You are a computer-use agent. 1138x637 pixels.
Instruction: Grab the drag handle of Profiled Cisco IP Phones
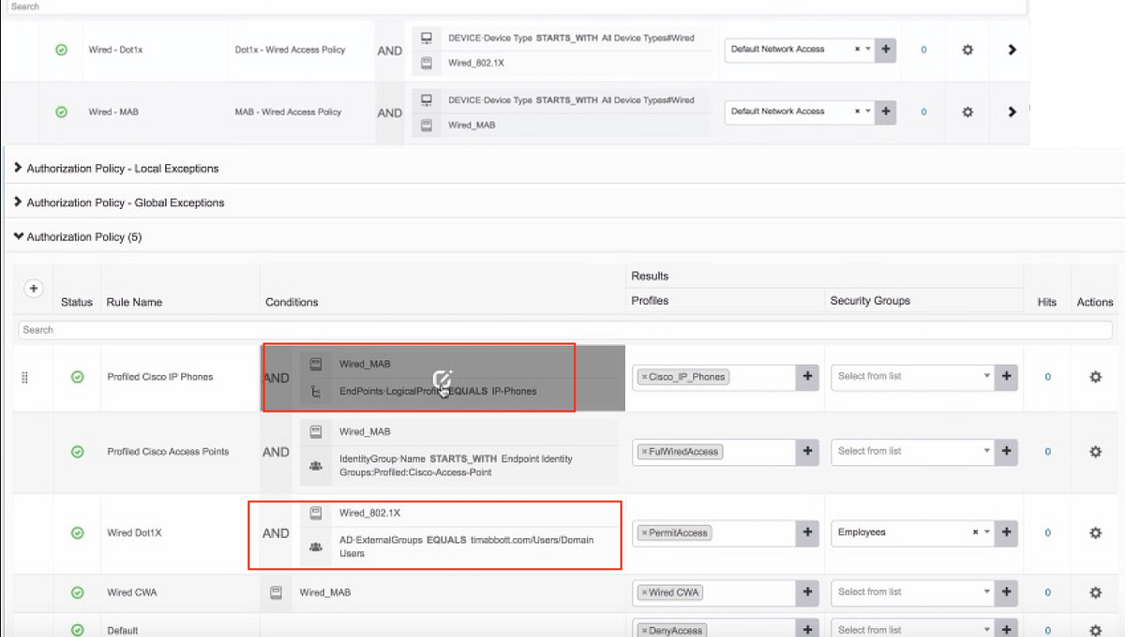click(x=25, y=377)
